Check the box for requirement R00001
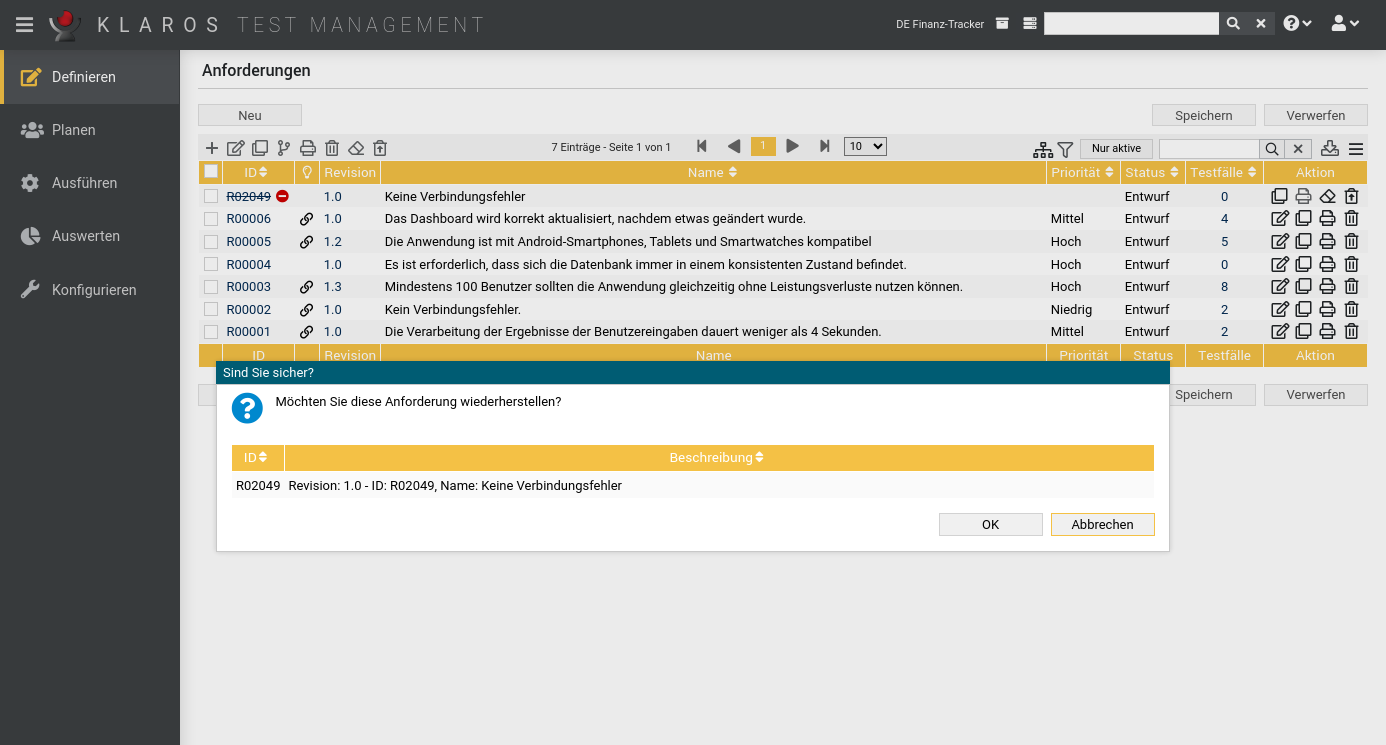 [x=211, y=332]
